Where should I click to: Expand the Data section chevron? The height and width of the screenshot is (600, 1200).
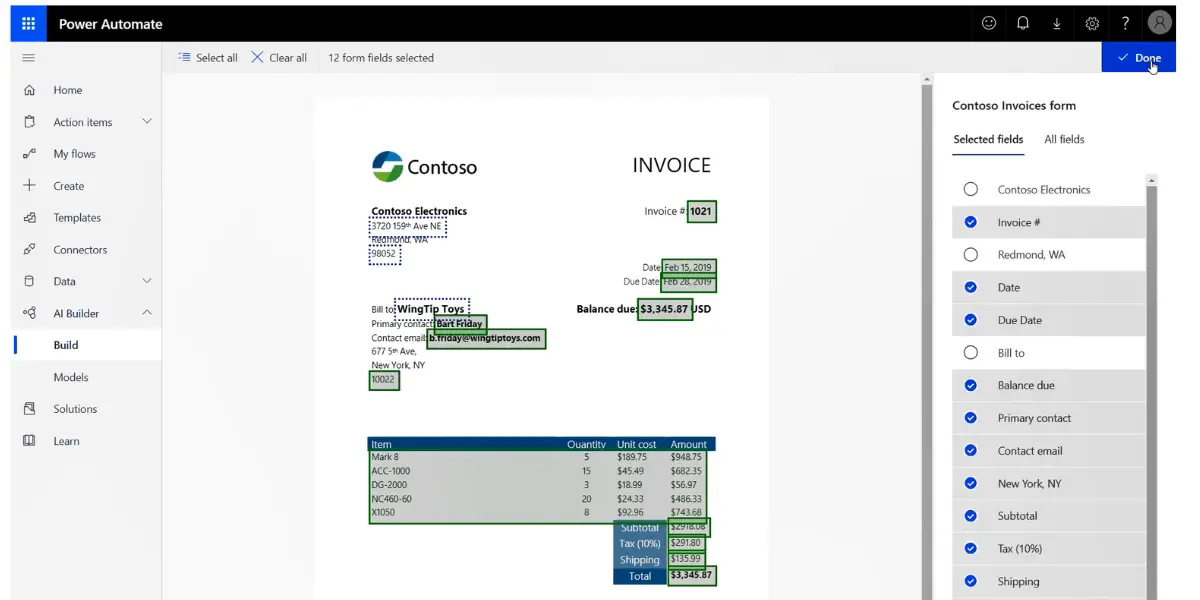point(147,281)
